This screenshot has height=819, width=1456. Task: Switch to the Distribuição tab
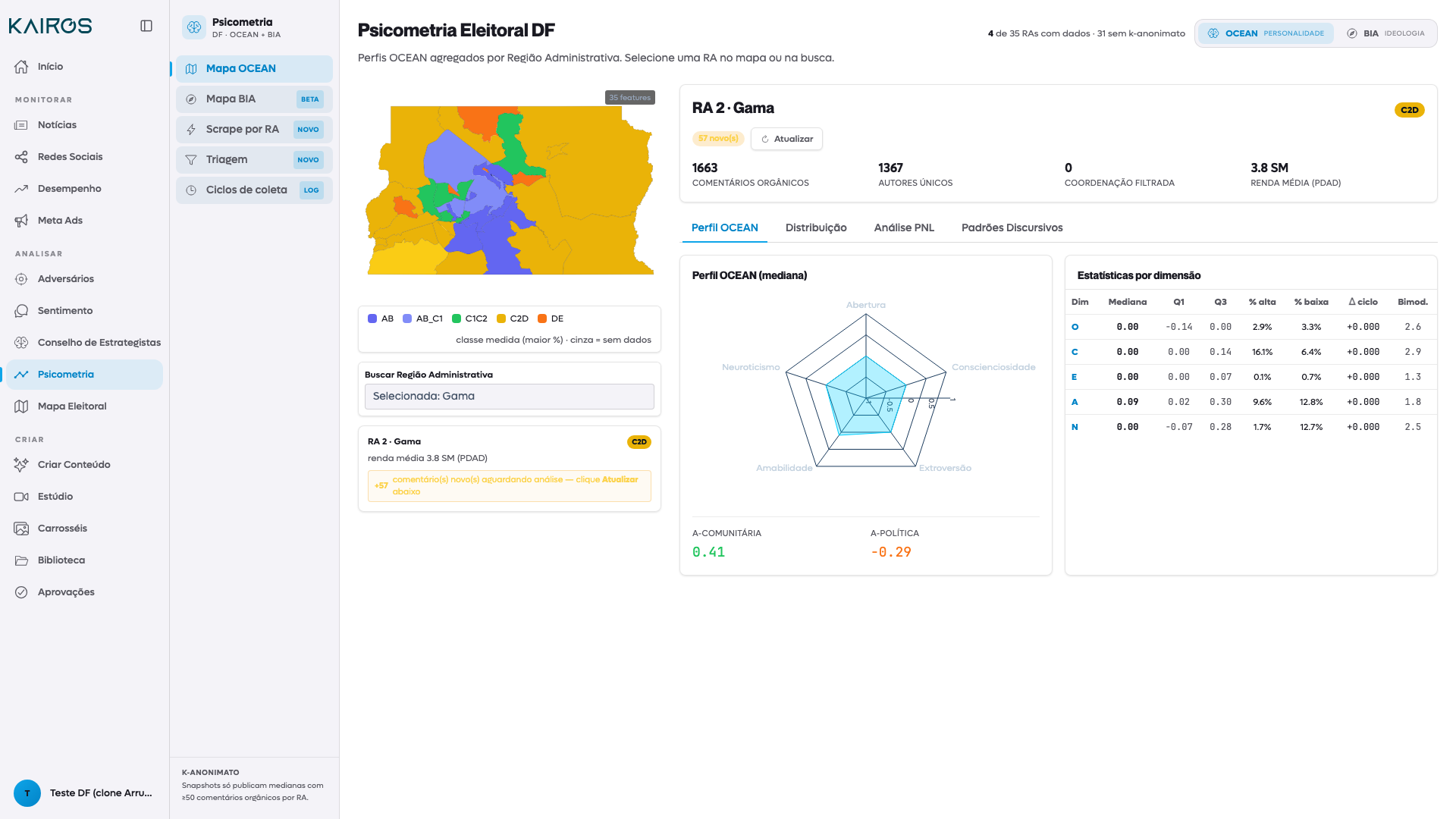click(816, 227)
